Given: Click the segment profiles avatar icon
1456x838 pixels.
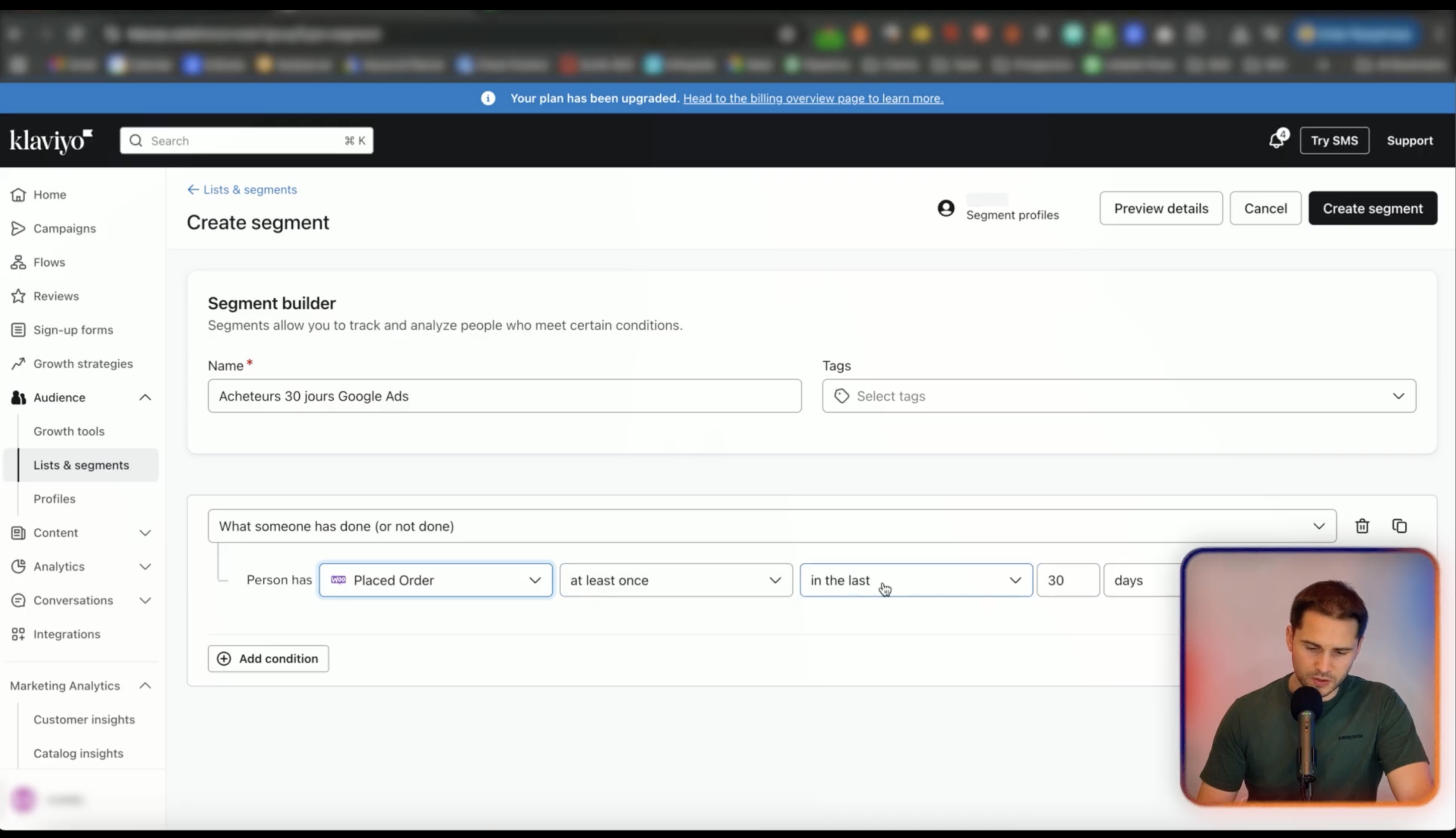Looking at the screenshot, I should (x=946, y=208).
